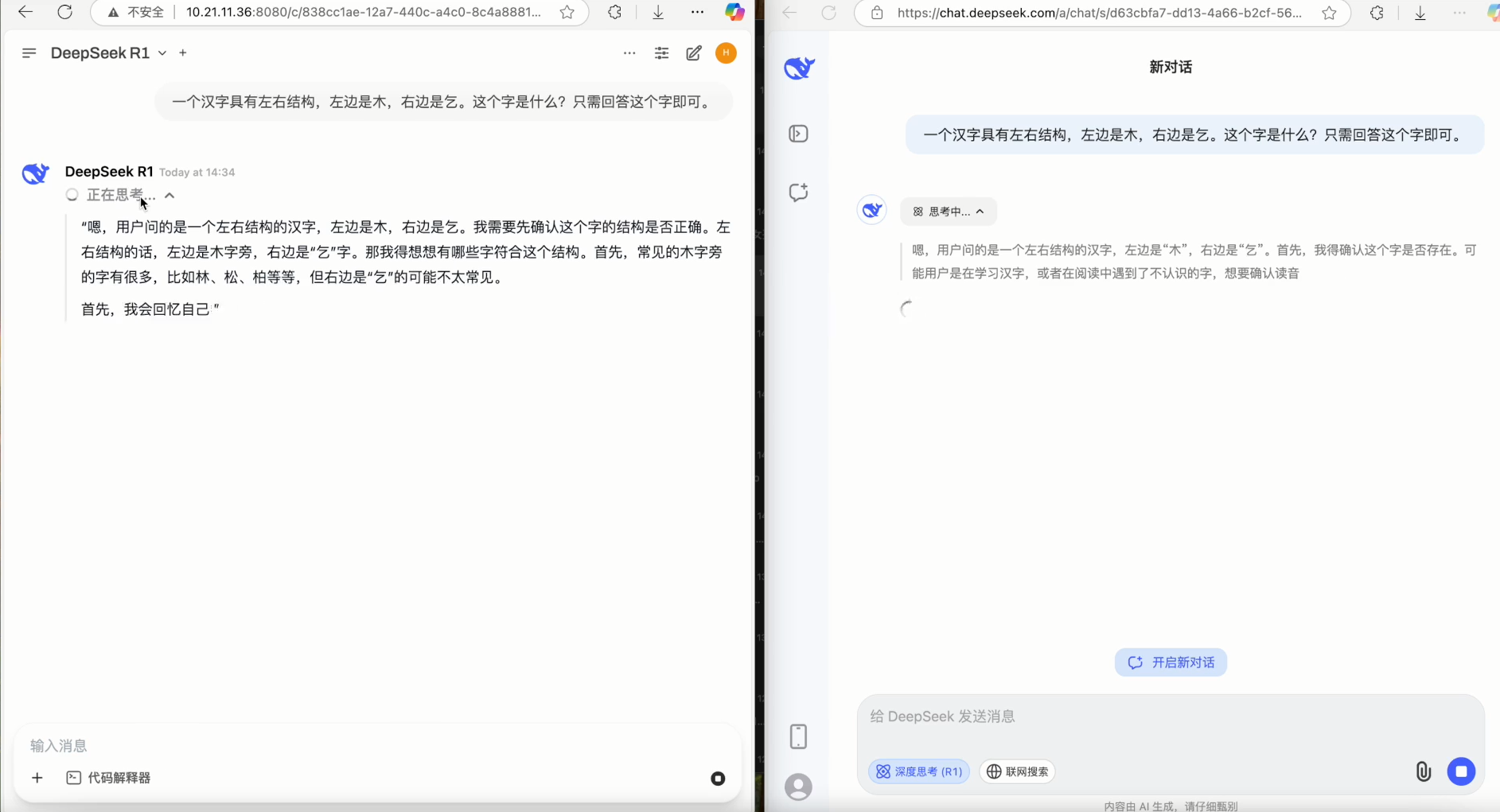This screenshot has width=1500, height=812.
Task: Bookmark DeepSeek page with star icon
Action: pyautogui.click(x=1329, y=13)
